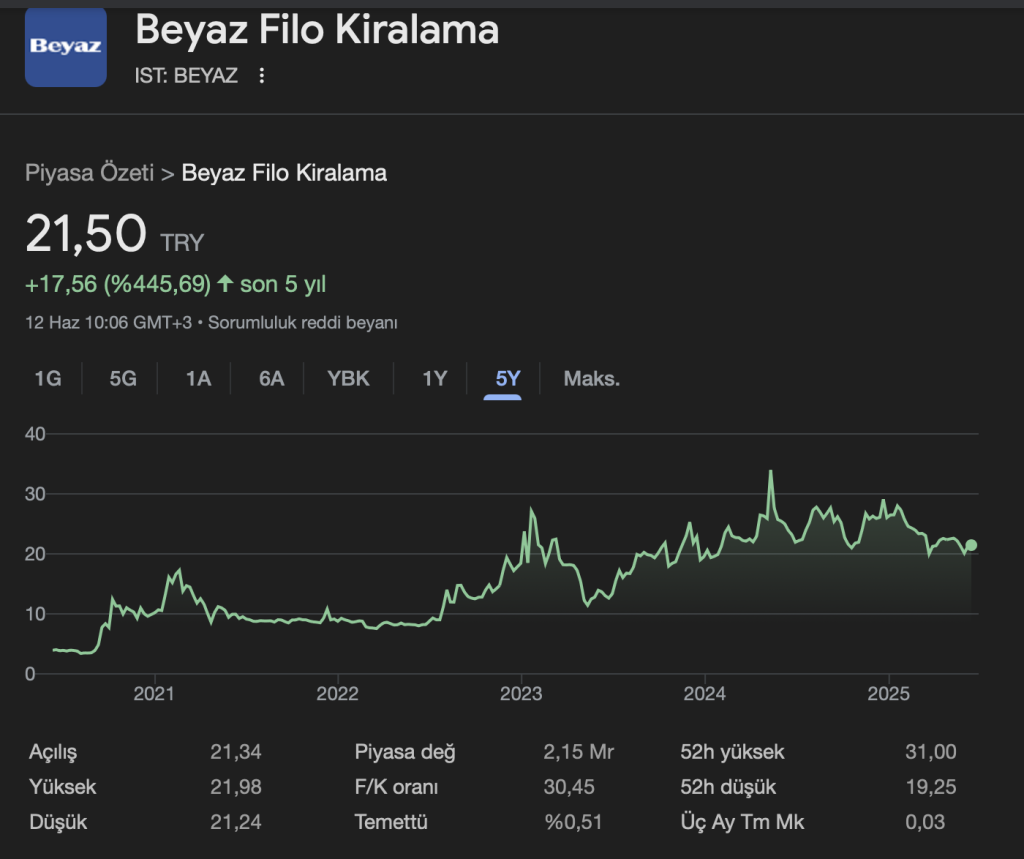Switch to the 5G time range
1024x859 pixels.
click(x=123, y=379)
